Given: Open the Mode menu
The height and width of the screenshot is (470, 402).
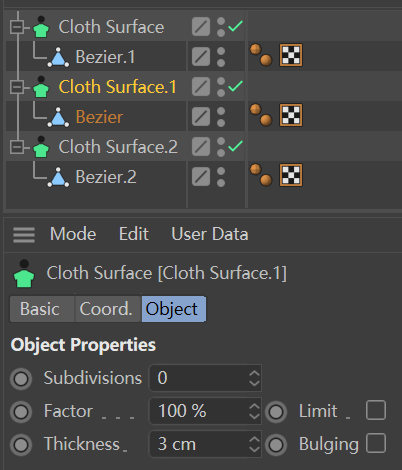Looking at the screenshot, I should pyautogui.click(x=73, y=234).
